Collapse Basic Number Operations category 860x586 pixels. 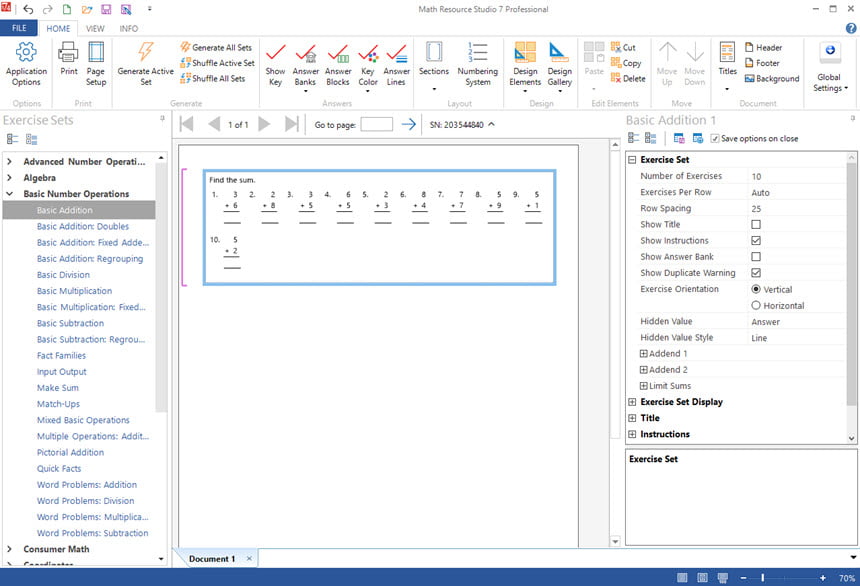point(9,194)
